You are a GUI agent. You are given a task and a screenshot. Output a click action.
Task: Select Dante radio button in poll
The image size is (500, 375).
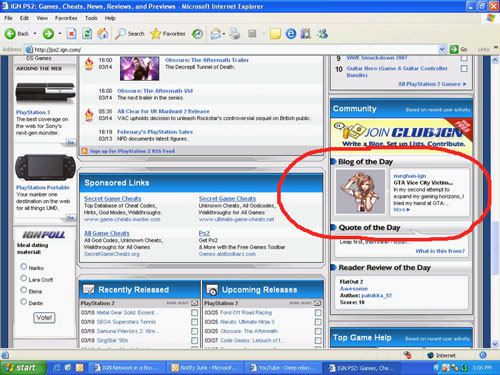pyautogui.click(x=24, y=302)
